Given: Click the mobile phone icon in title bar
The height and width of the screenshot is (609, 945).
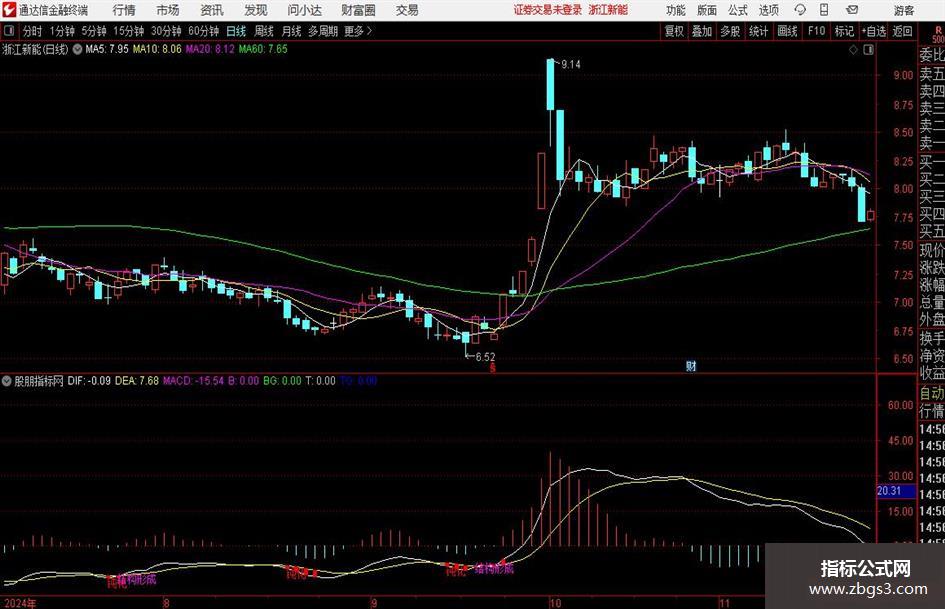Looking at the screenshot, I should coord(824,10).
